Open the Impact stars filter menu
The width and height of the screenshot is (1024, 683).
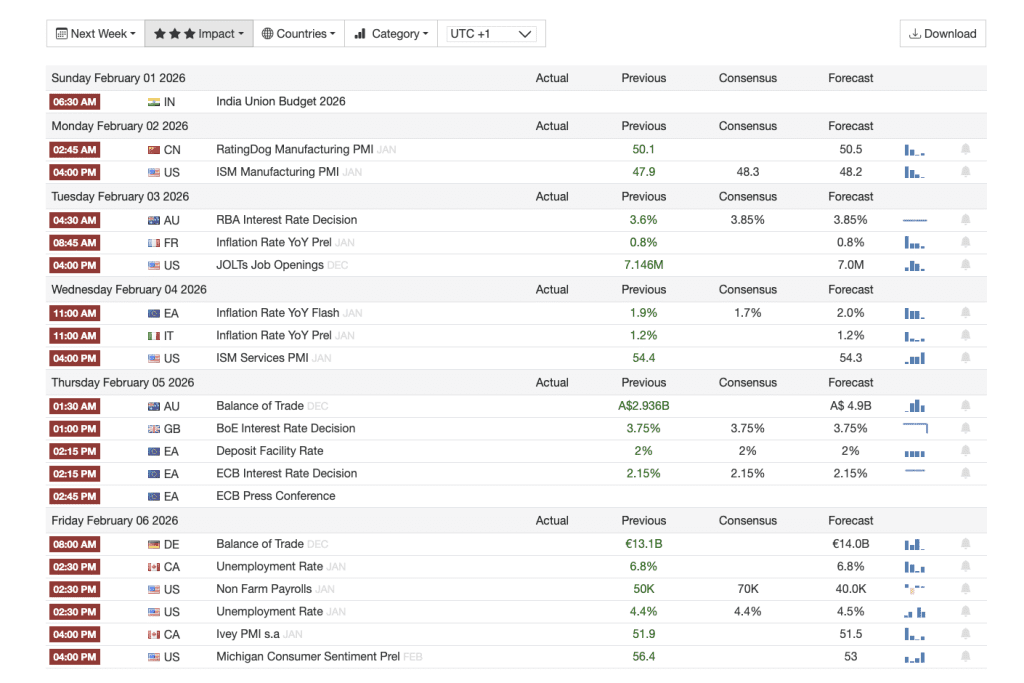coord(198,34)
